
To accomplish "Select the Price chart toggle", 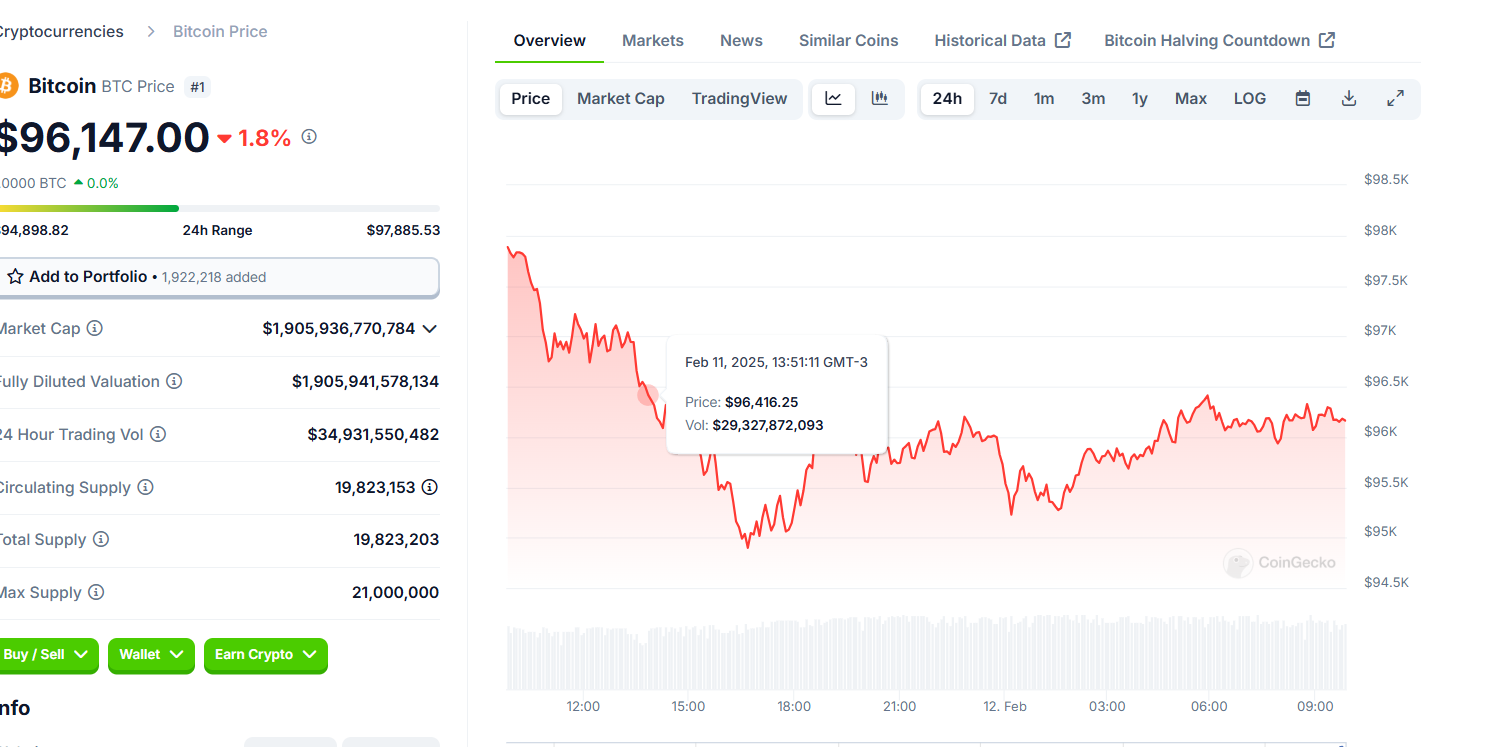I will click(x=530, y=98).
